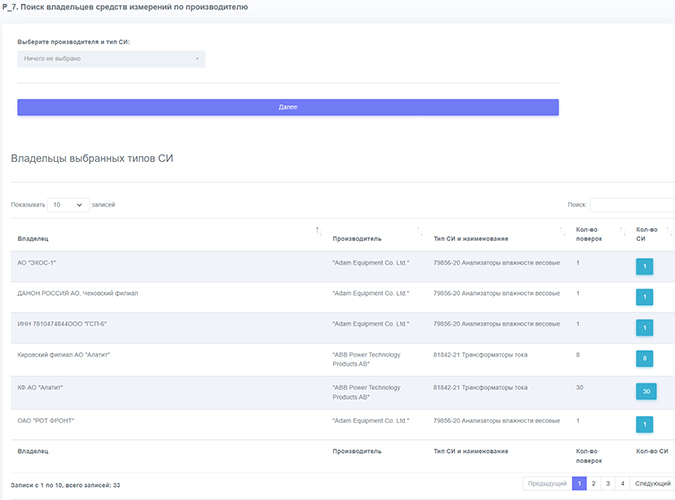
Task: Click "Adam Equipment Co. Ltd." in ЭКОС-1 row
Action: (x=371, y=263)
